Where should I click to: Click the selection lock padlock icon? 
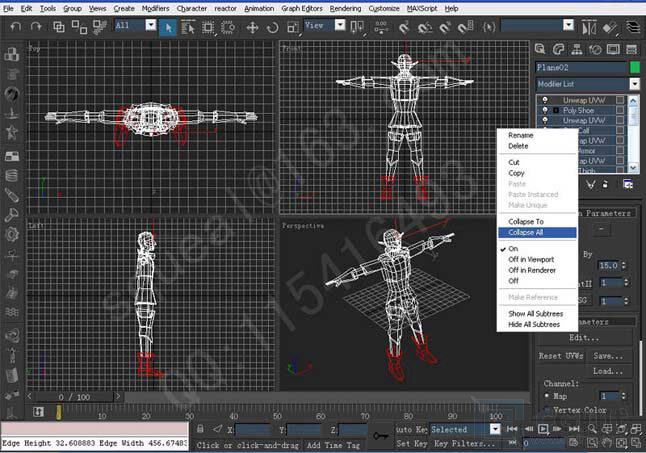[200, 429]
